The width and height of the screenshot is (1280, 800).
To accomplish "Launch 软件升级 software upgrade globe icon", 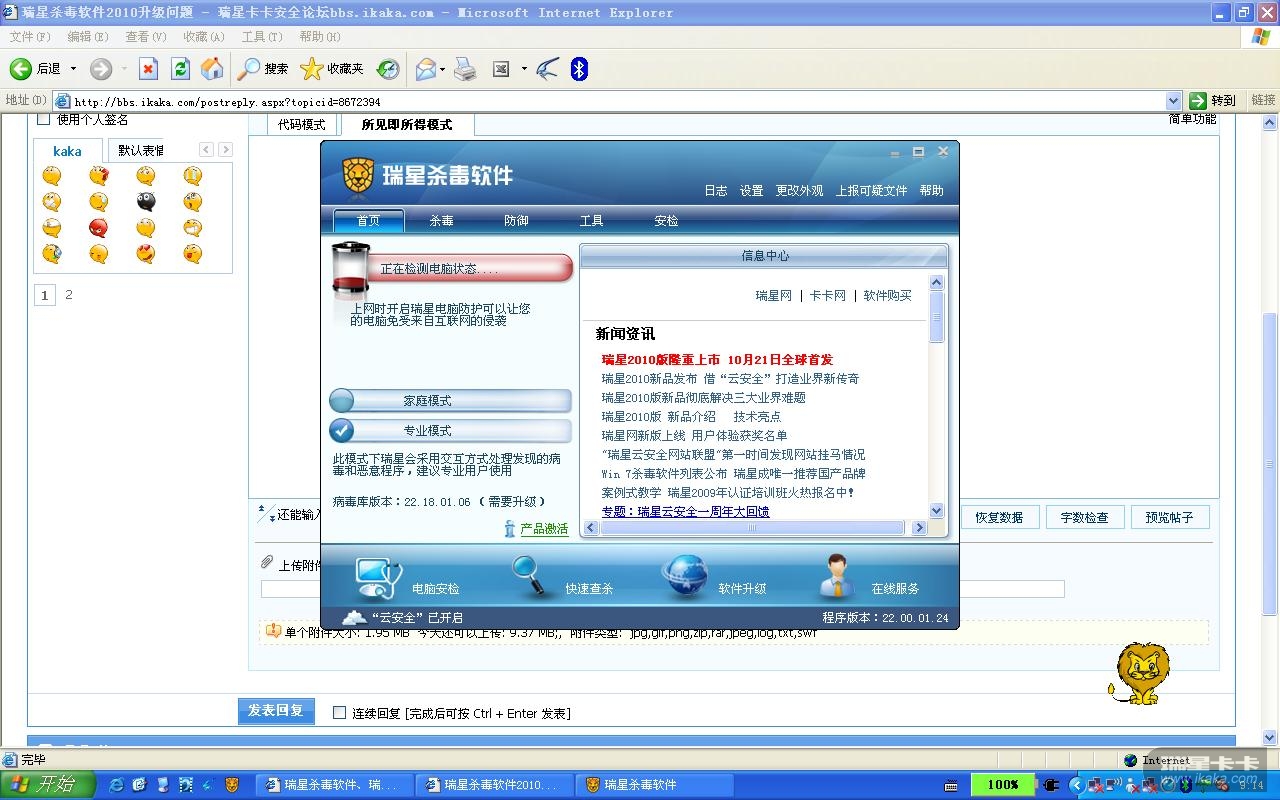I will click(685, 577).
